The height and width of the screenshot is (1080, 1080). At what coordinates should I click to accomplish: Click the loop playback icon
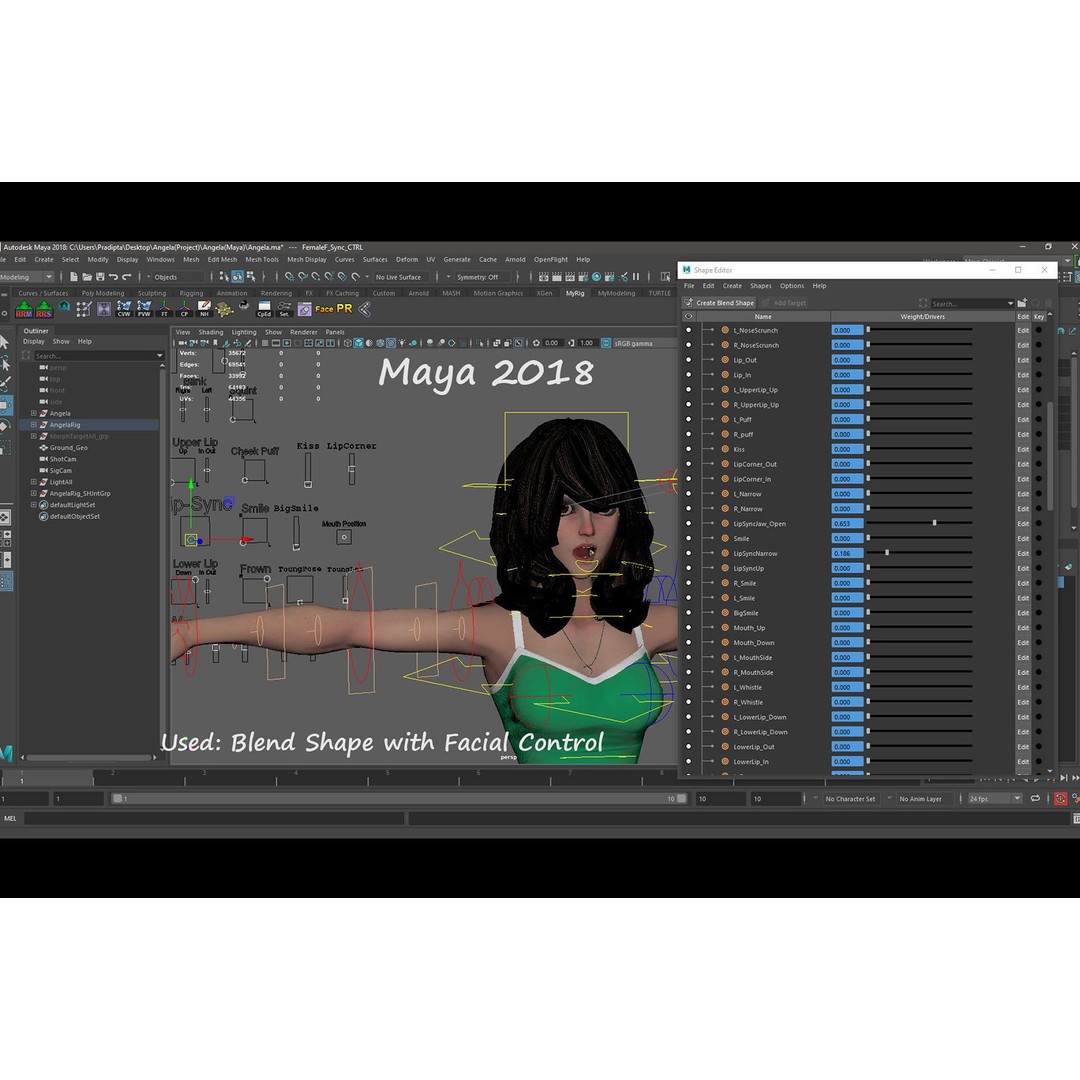point(1035,798)
